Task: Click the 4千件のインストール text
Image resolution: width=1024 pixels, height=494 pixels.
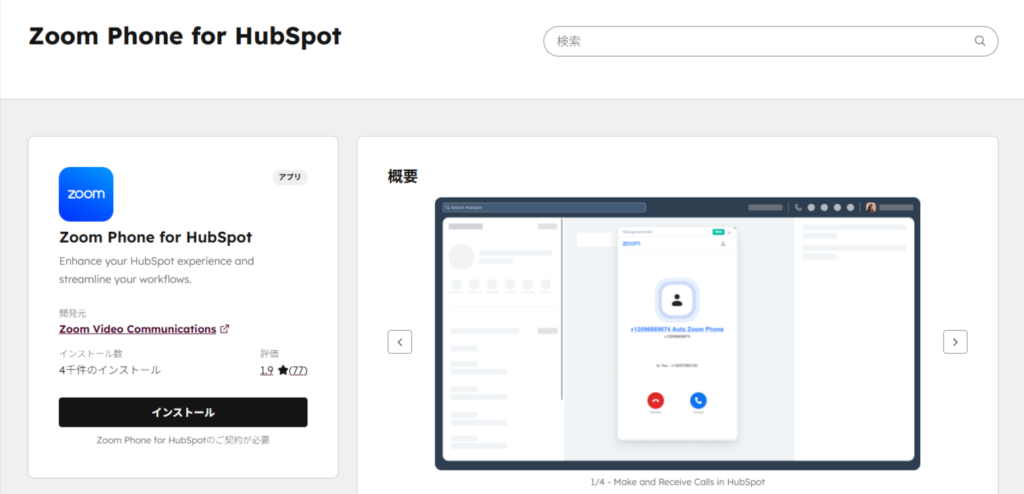Action: click(110, 370)
